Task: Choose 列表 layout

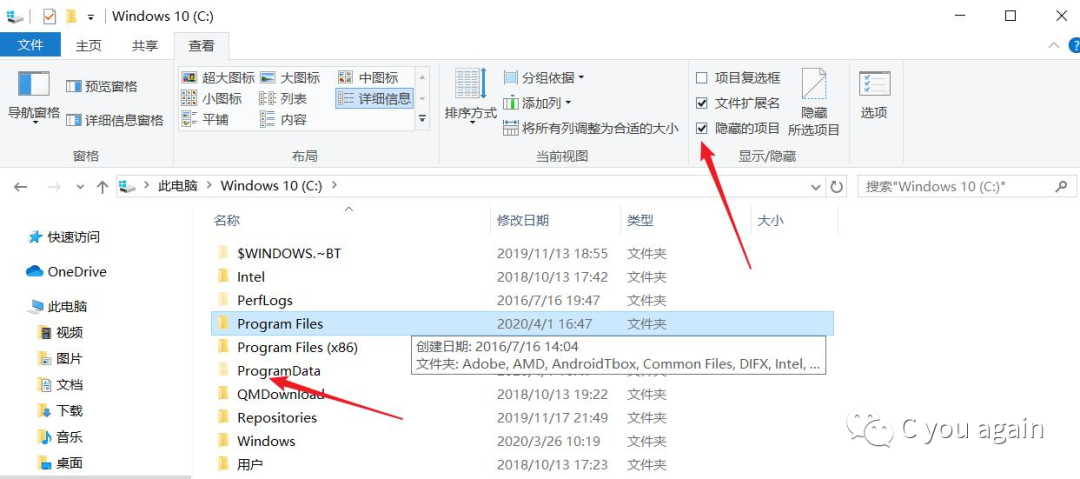Action: pyautogui.click(x=283, y=99)
